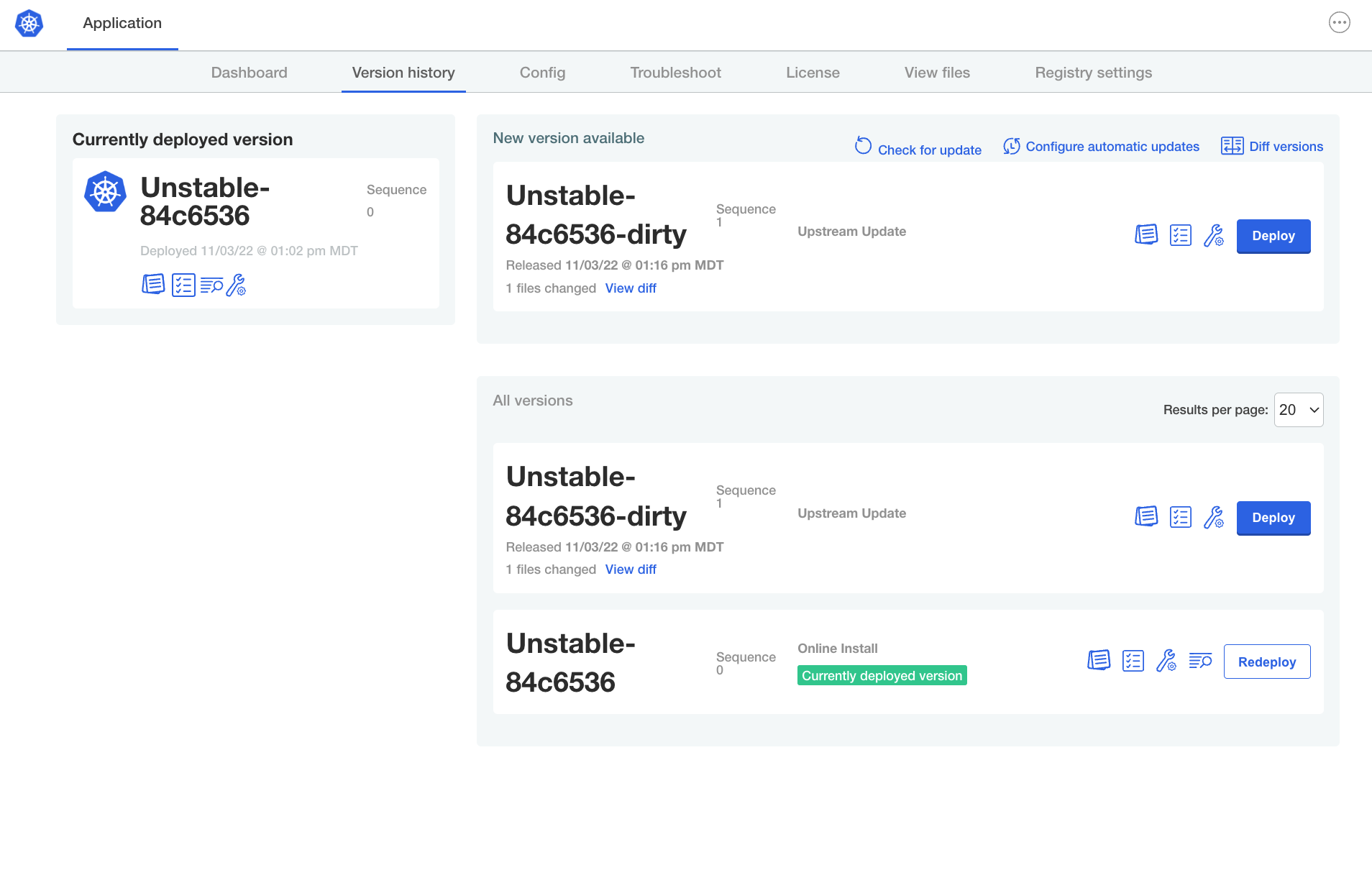The height and width of the screenshot is (883, 1372).
Task: View deploy logs on the currently deployed version card
Action: (212, 285)
